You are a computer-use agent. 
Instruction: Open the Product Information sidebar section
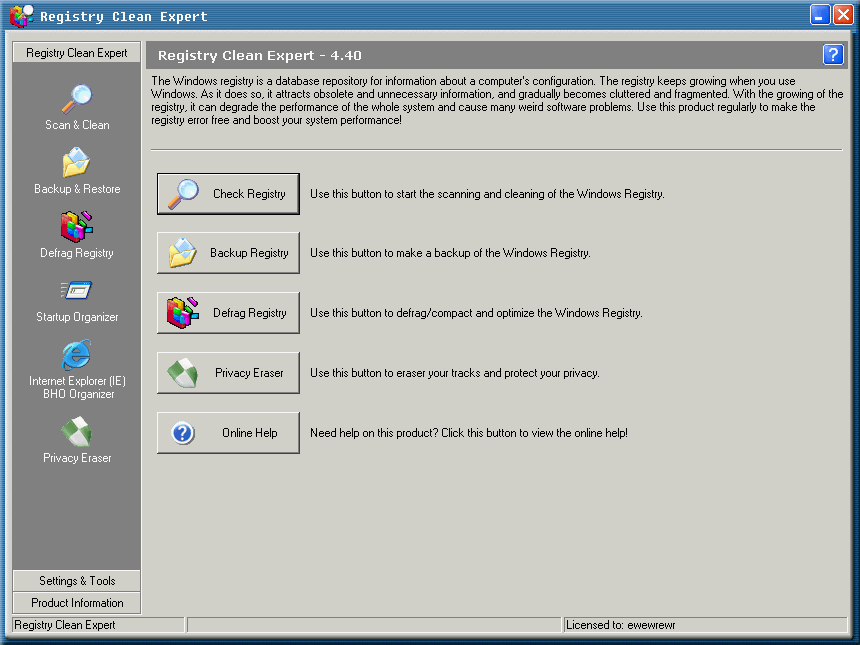tap(77, 603)
